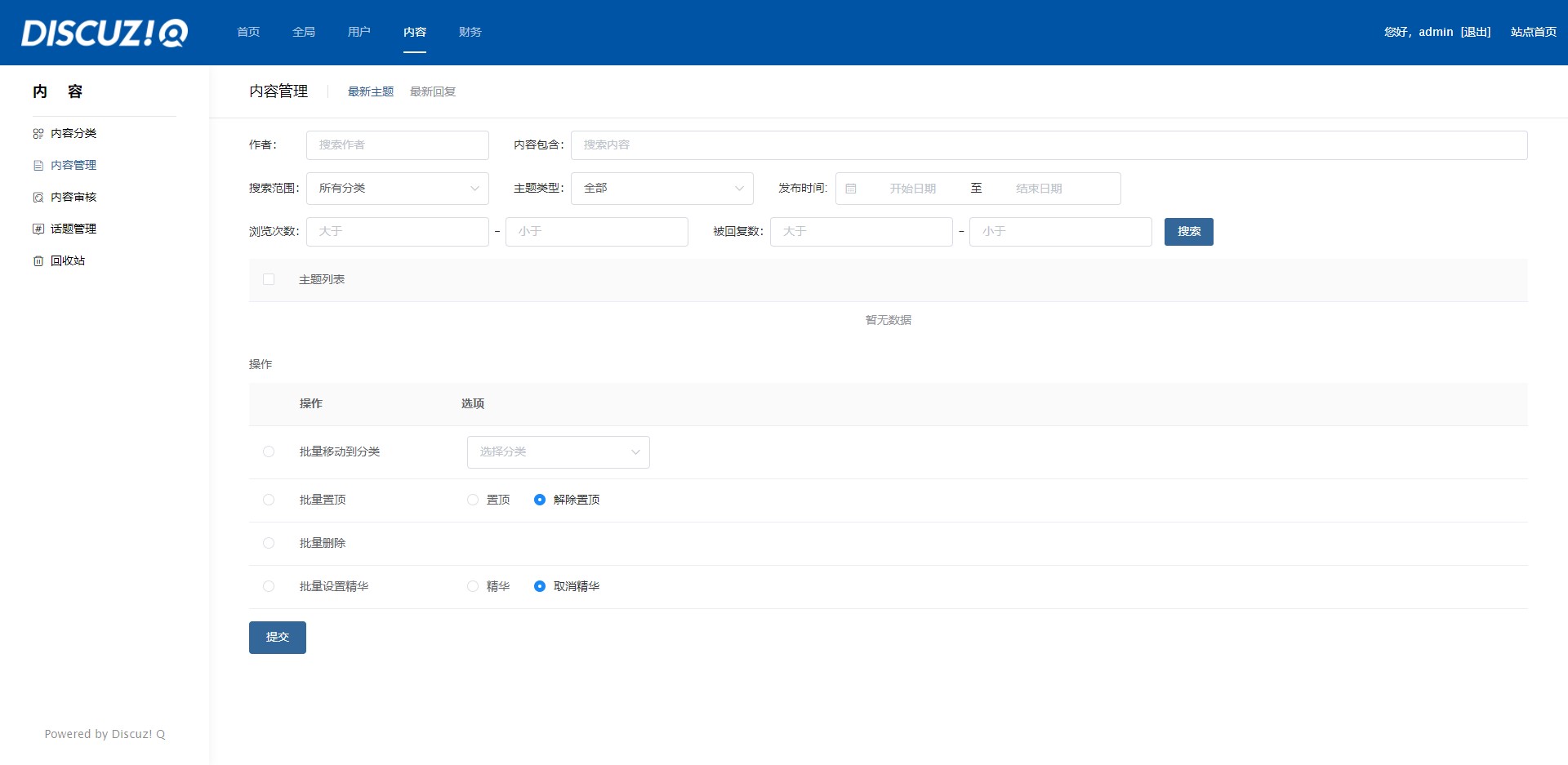The height and width of the screenshot is (765, 1568).
Task: Open the 搜索范围 所有分类 dropdown
Action: pos(398,189)
